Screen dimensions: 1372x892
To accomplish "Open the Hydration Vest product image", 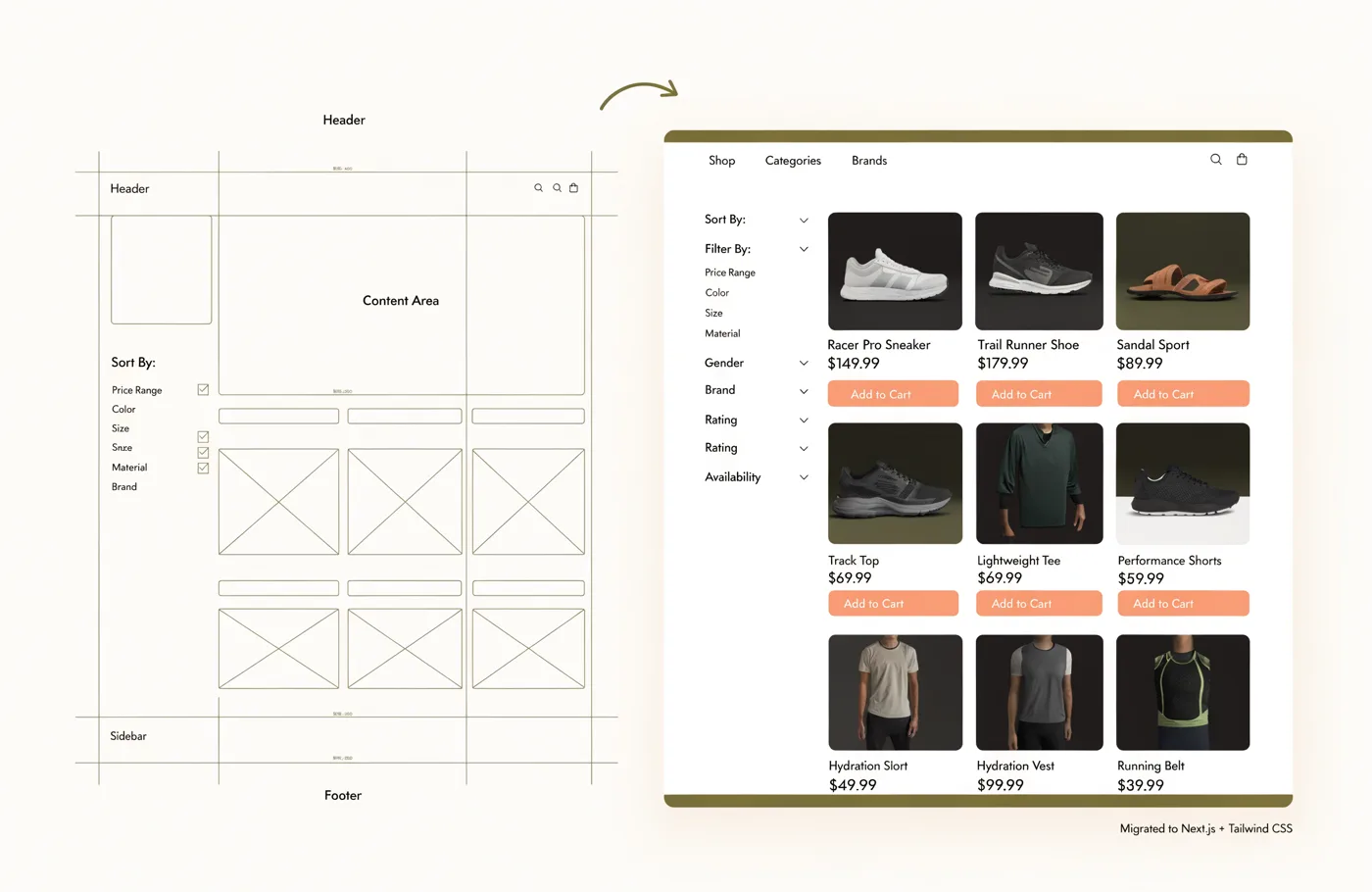I will [1039, 692].
